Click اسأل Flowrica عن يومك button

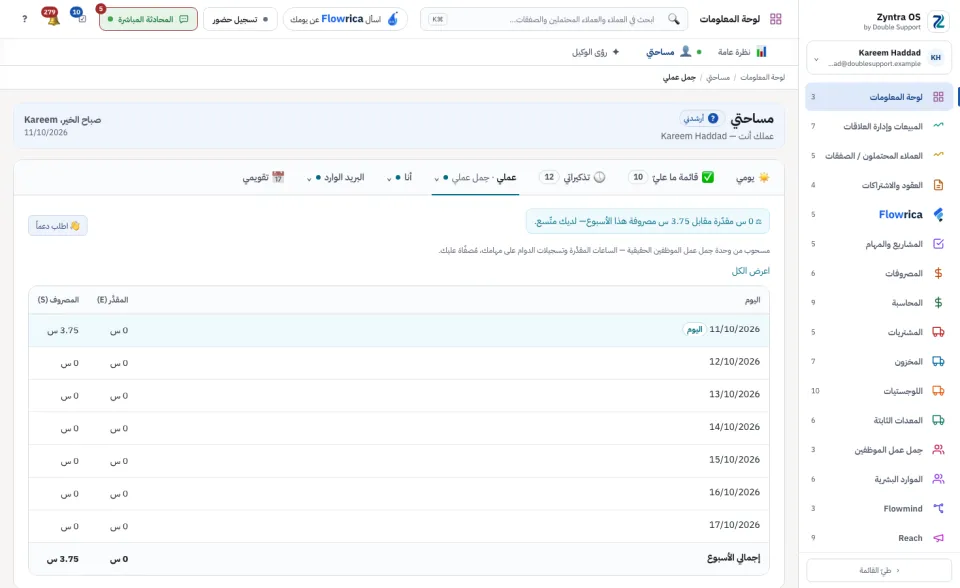point(345,19)
